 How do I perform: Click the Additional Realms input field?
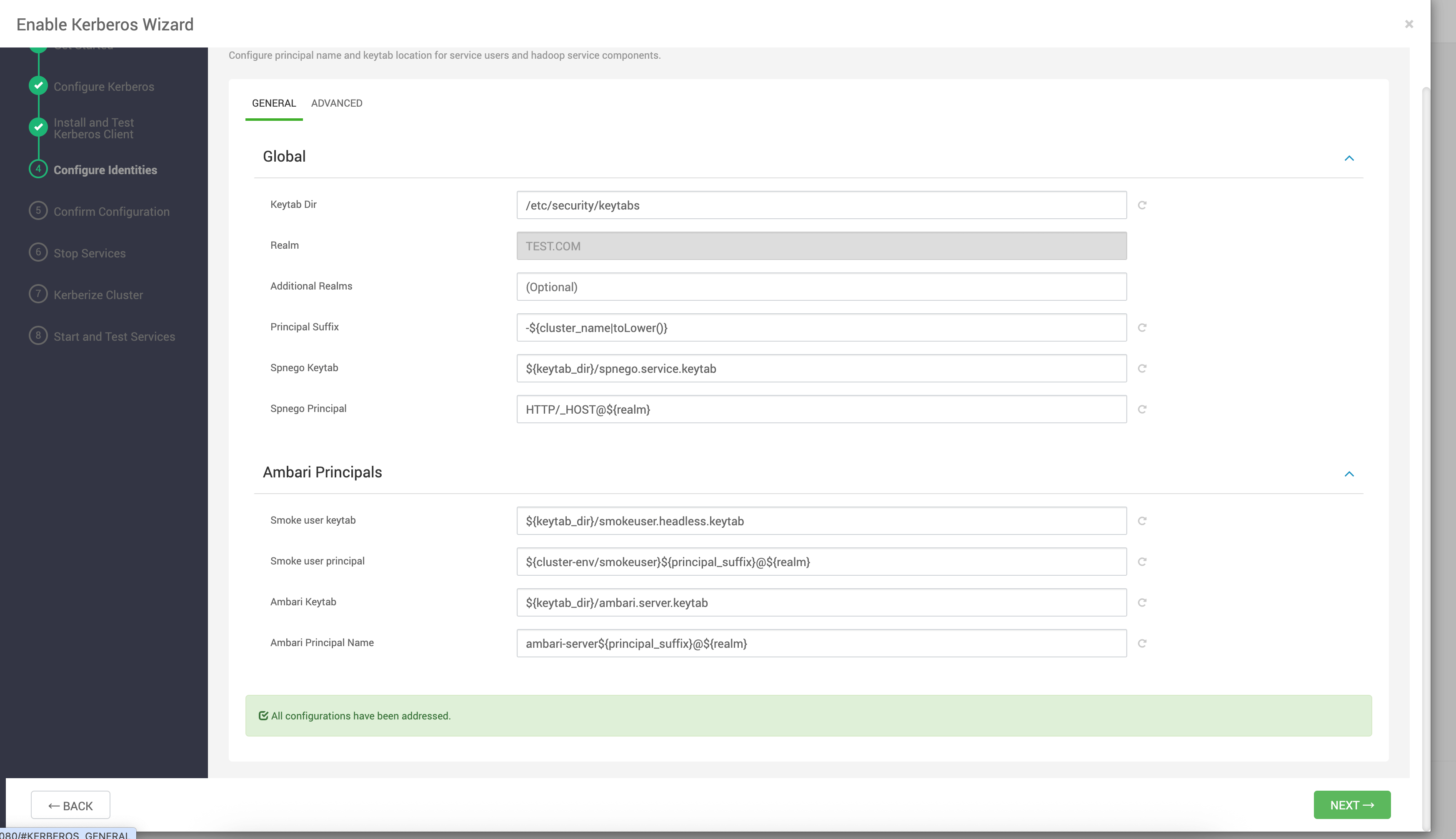tap(821, 287)
